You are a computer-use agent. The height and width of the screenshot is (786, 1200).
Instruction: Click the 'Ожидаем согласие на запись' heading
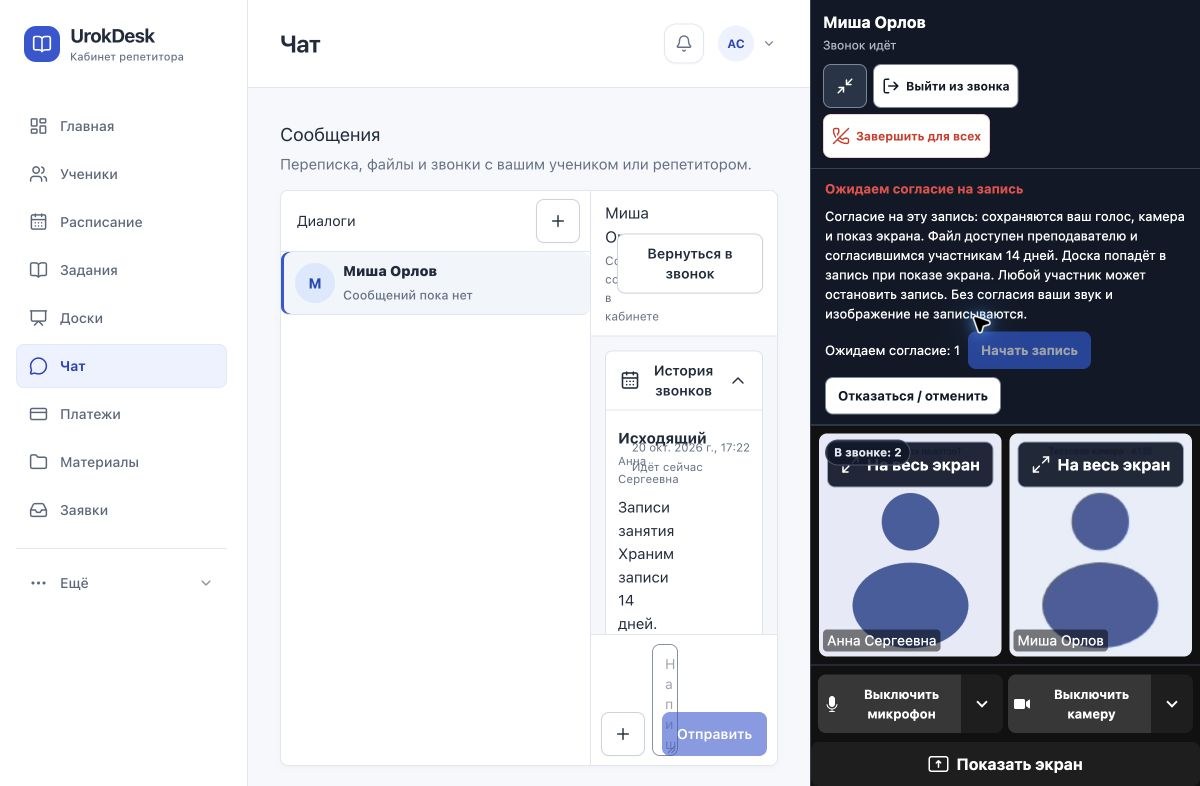[924, 189]
